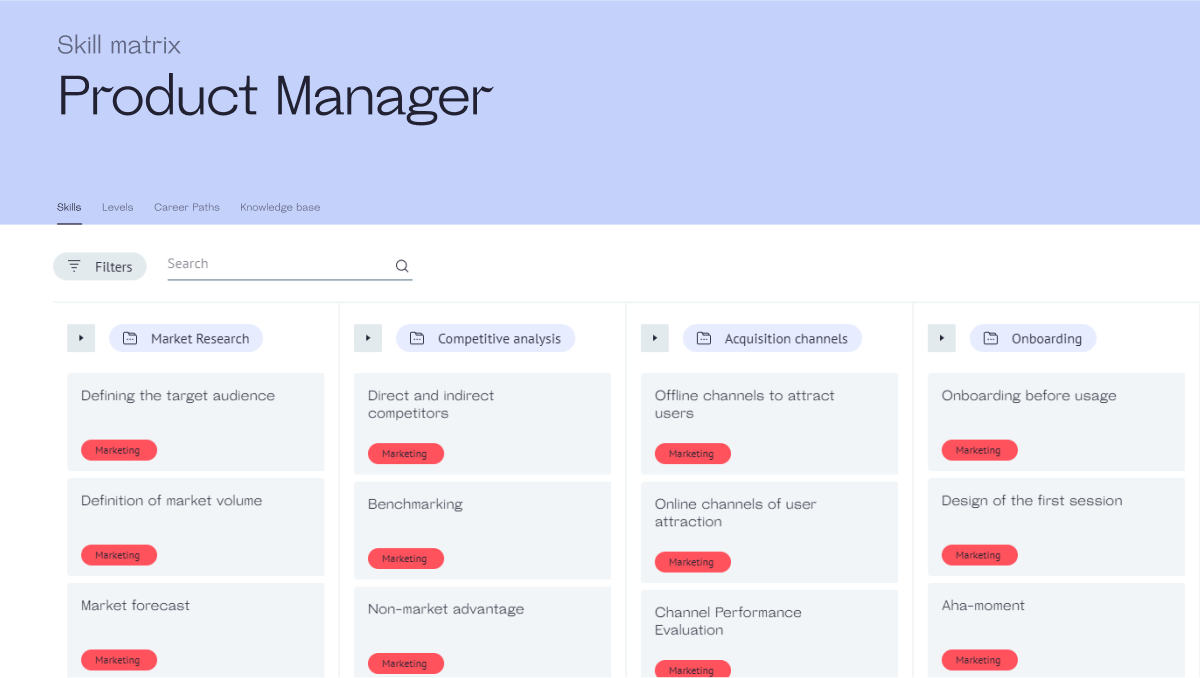
Task: Open the Aha-moment skill card
Action: pyautogui.click(x=1057, y=630)
